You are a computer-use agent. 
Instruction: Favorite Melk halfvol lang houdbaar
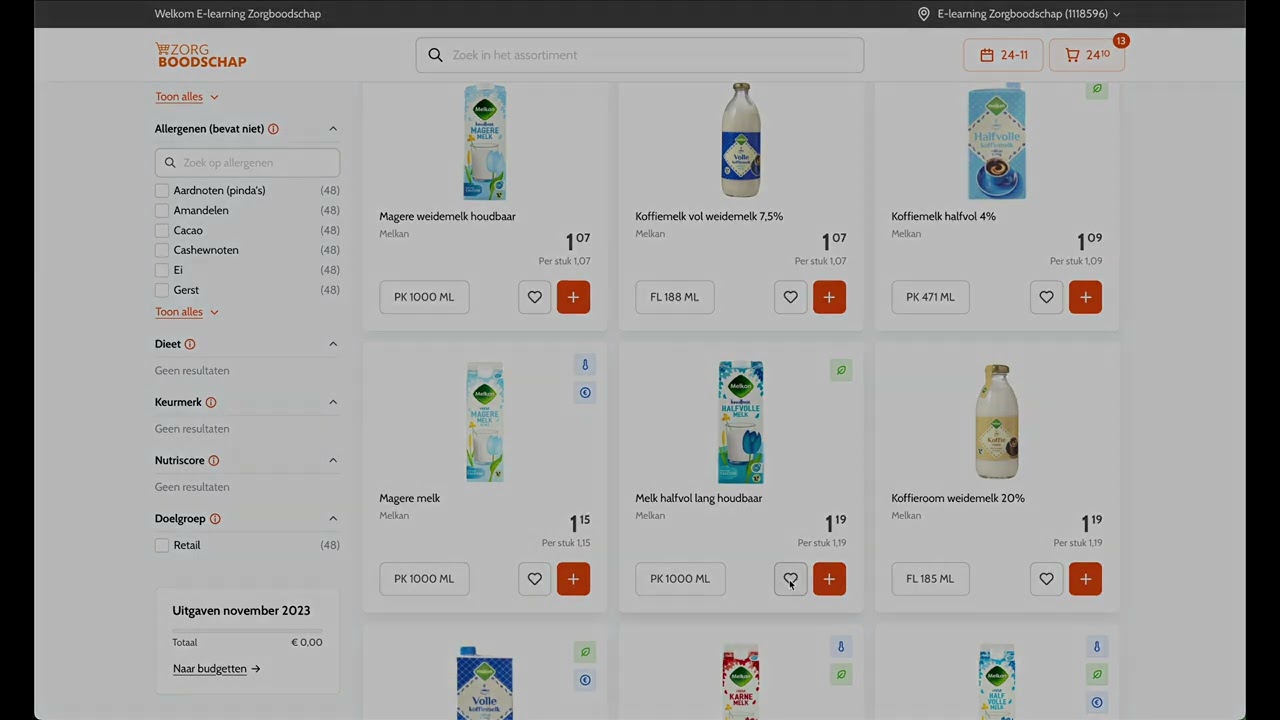coord(791,579)
